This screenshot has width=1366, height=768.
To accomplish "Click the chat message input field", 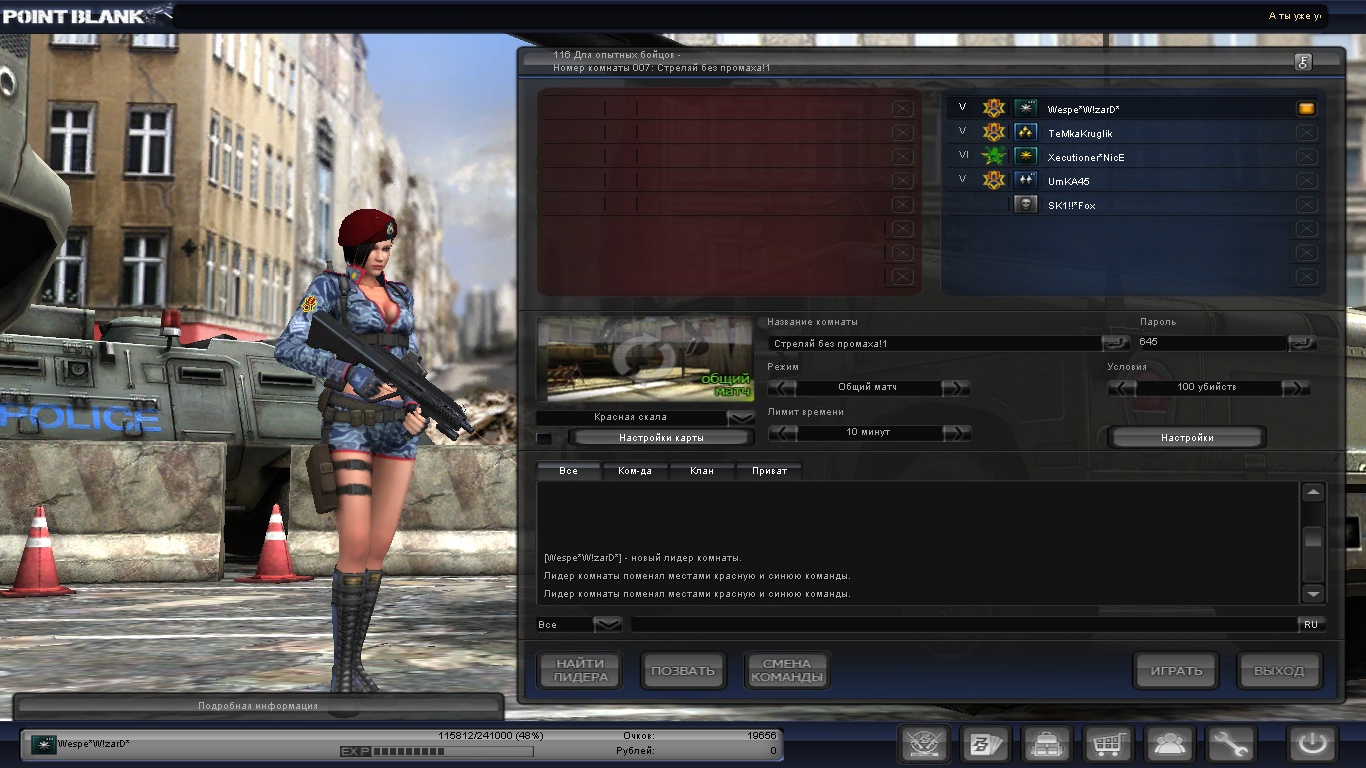I will click(964, 624).
